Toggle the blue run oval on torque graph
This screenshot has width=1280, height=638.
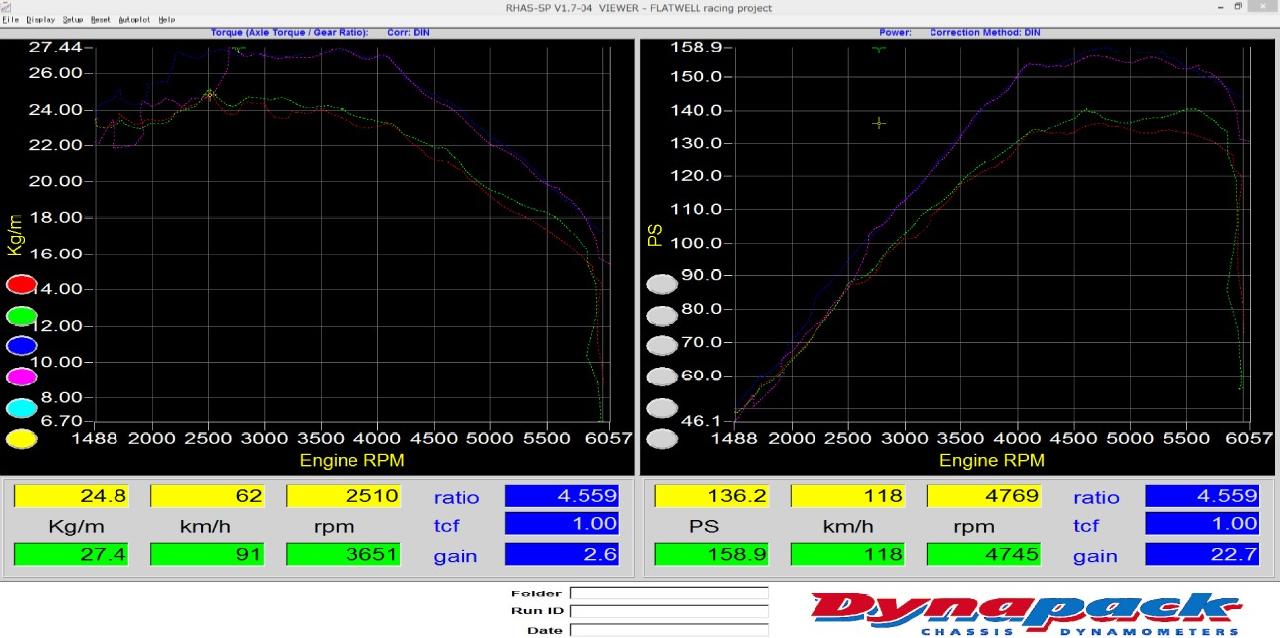pyautogui.click(x=22, y=346)
